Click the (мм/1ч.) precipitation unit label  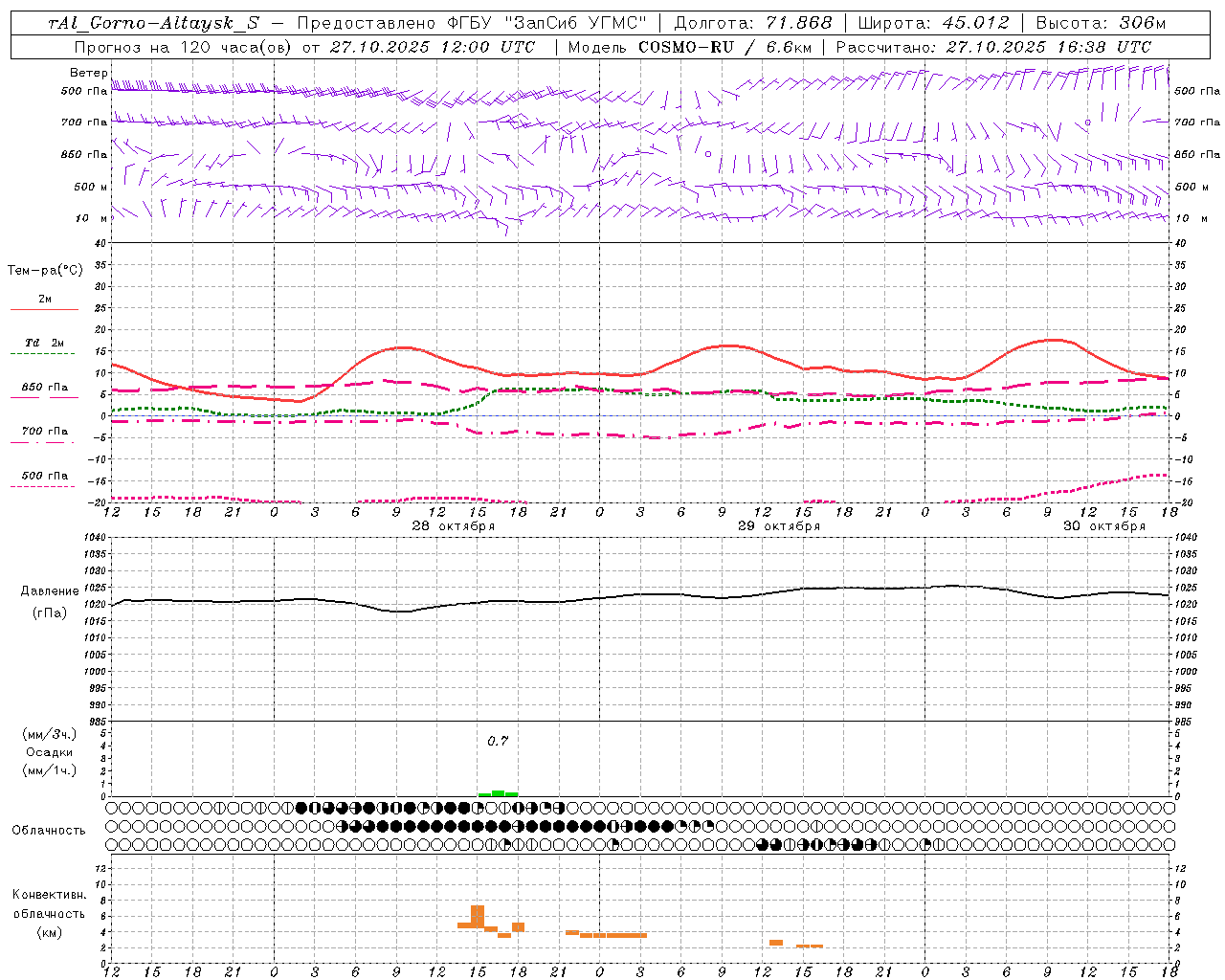click(50, 770)
